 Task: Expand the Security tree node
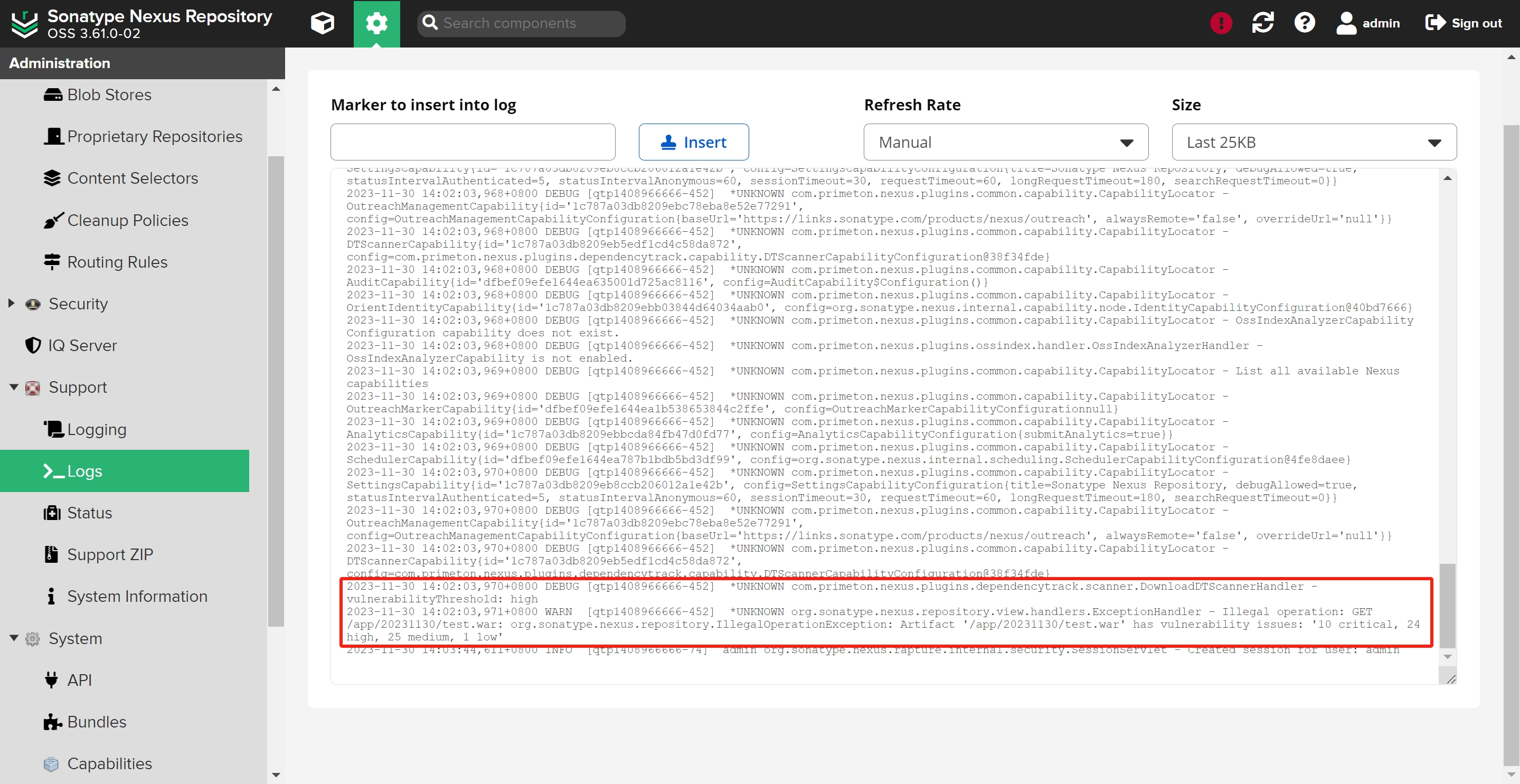[x=11, y=303]
